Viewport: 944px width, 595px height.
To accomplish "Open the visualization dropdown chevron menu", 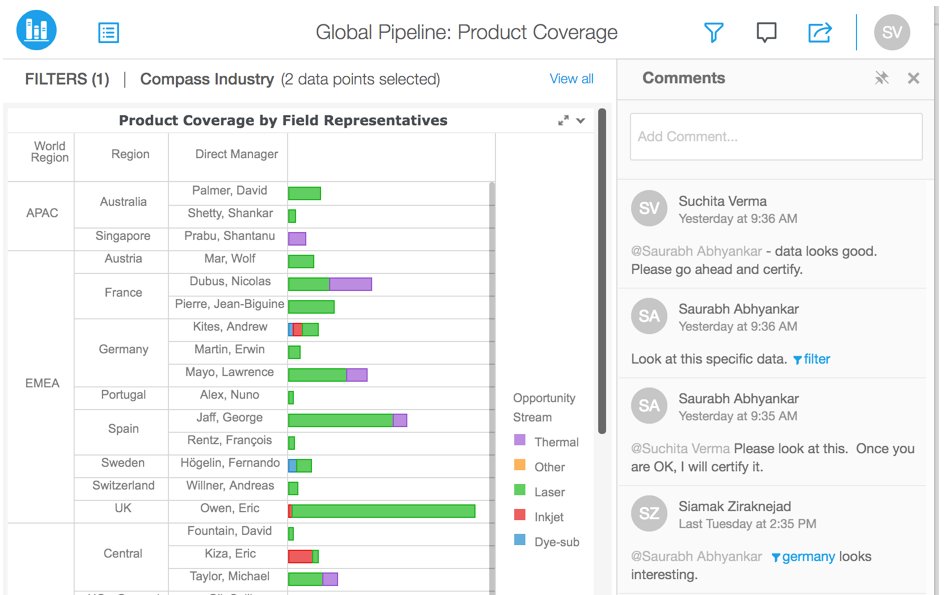I will point(580,120).
